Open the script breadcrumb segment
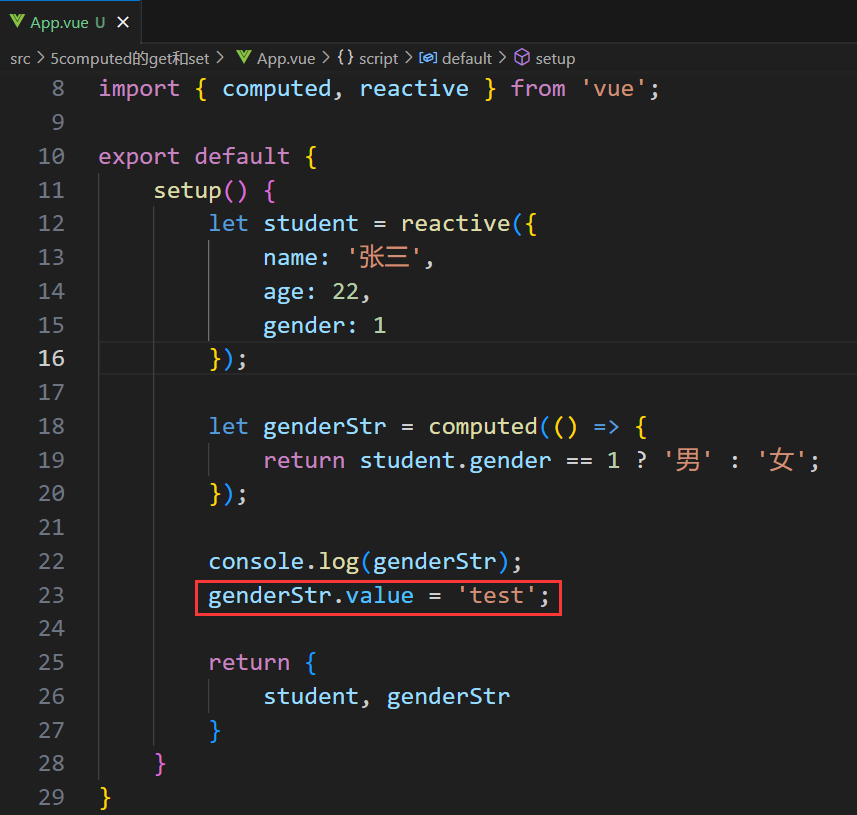The height and width of the screenshot is (815, 857). pos(379,58)
